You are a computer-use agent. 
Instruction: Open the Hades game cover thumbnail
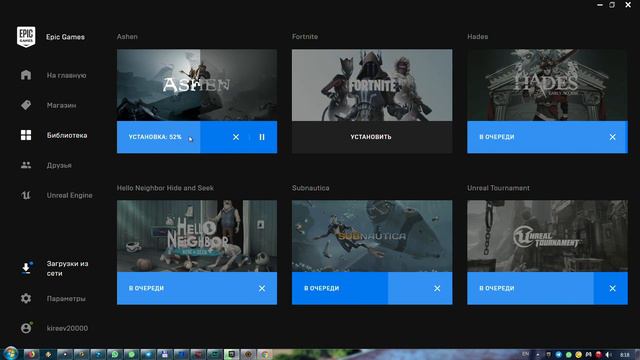coord(547,85)
